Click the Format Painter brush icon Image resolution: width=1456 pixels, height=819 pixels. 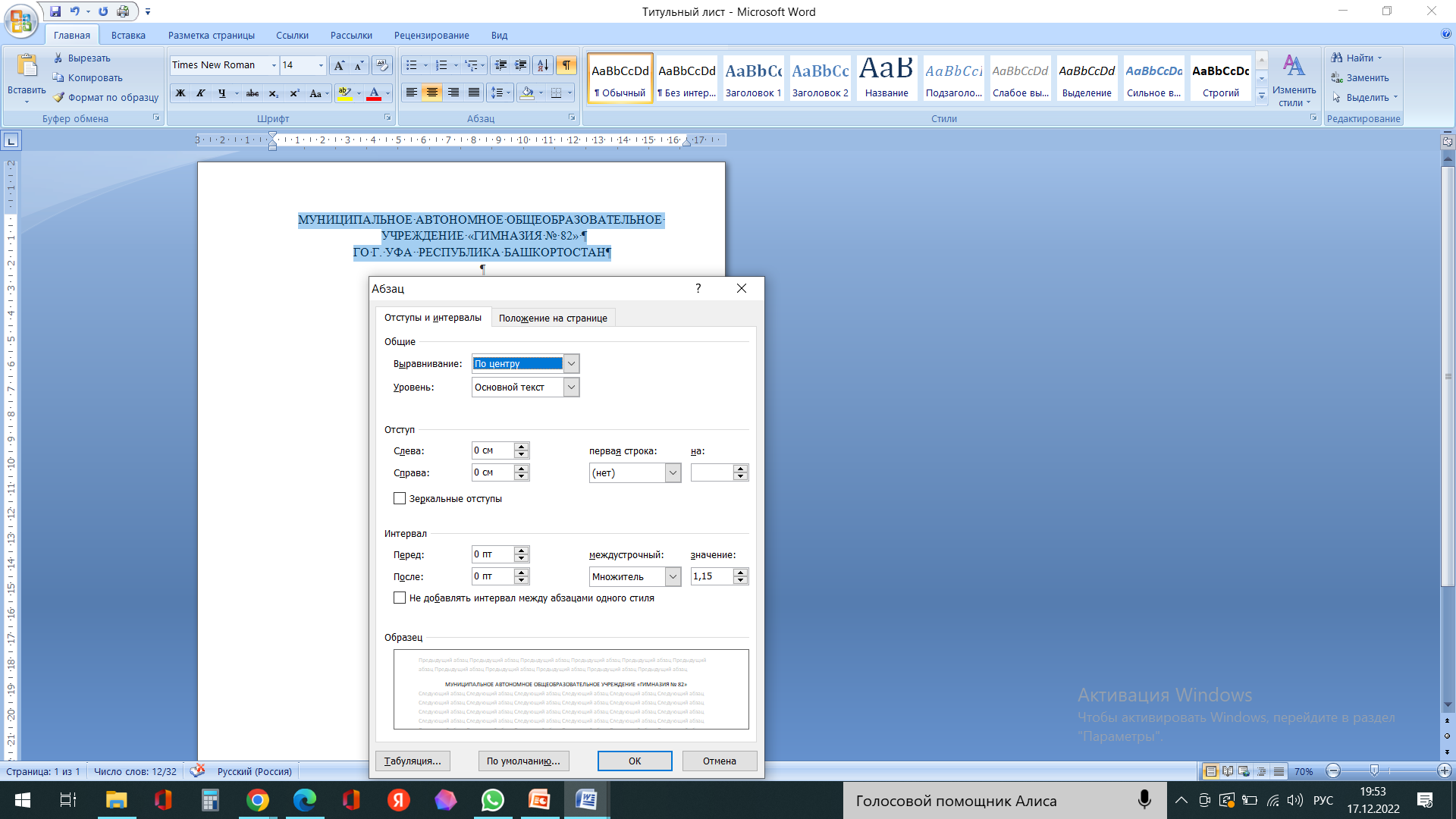coord(59,97)
